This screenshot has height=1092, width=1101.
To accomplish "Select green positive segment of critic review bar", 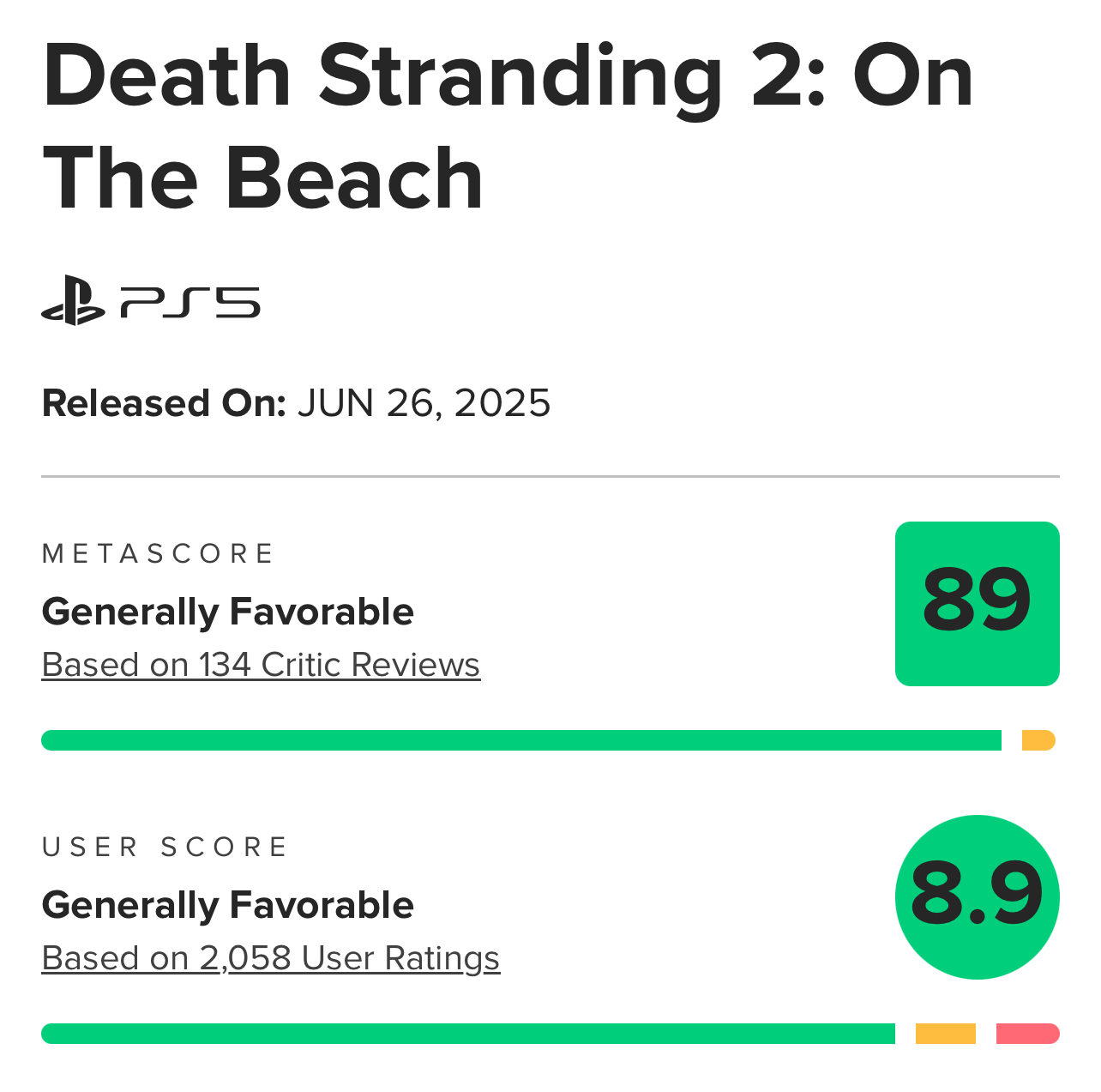I will pyautogui.click(x=521, y=740).
